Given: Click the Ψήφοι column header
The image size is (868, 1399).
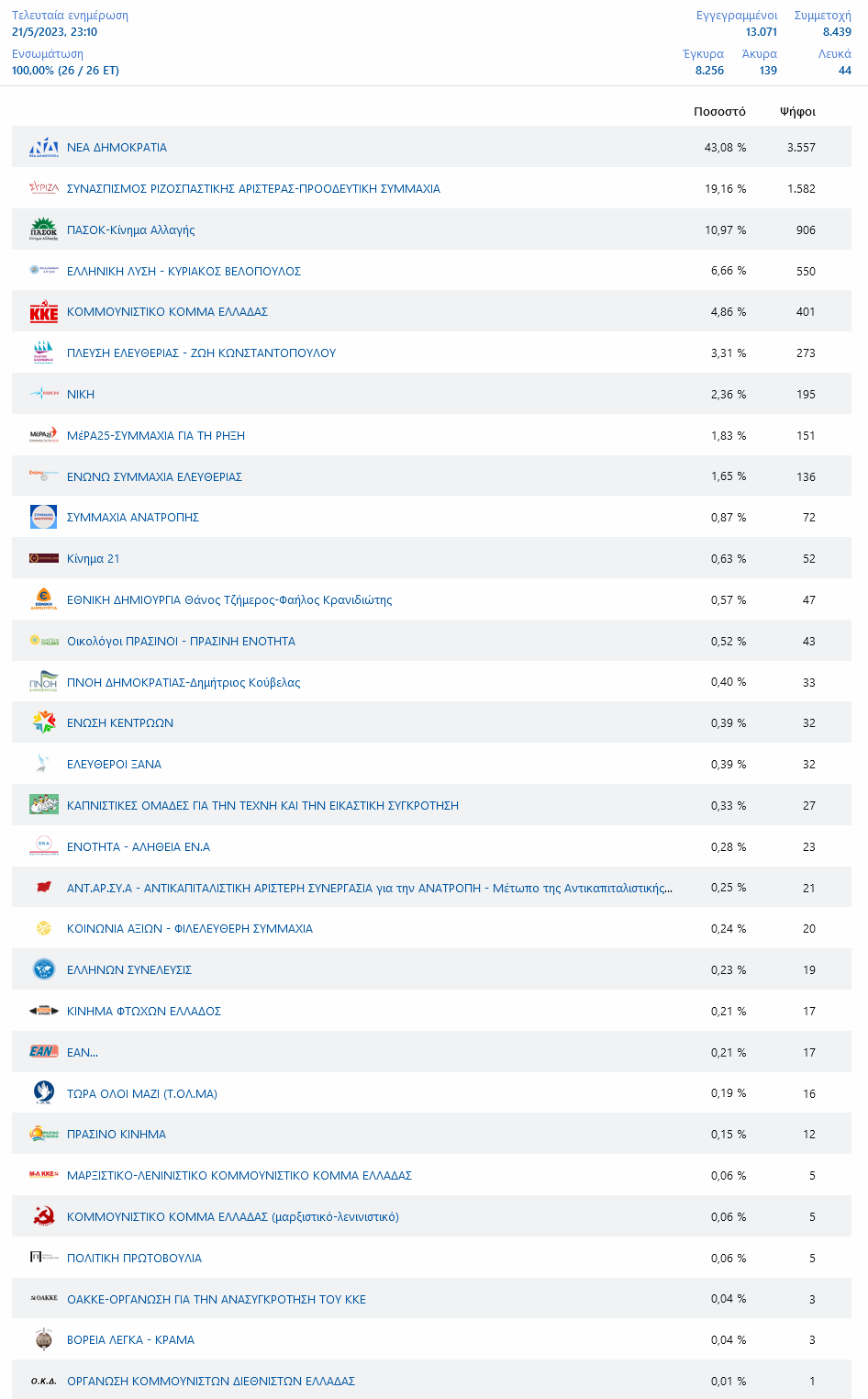Looking at the screenshot, I should point(797,111).
